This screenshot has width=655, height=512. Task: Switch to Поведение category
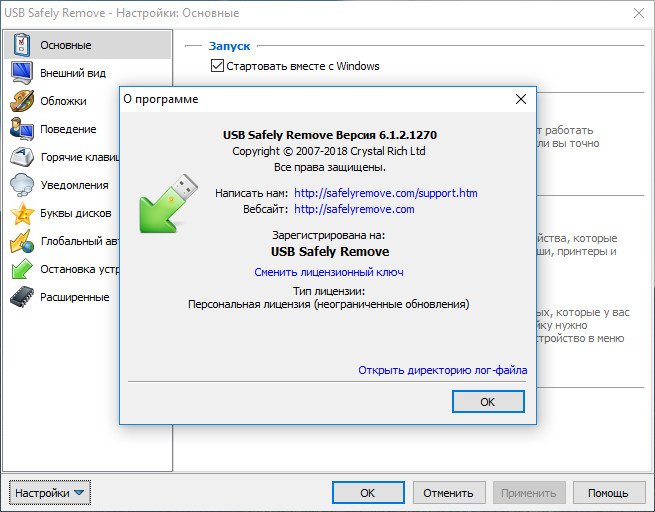68,129
